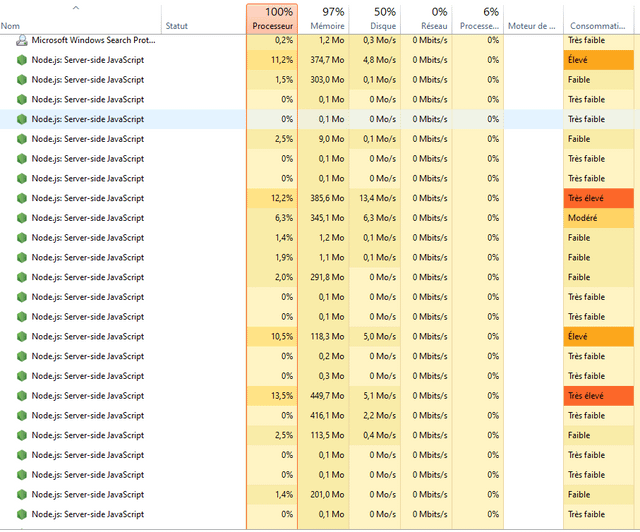The width and height of the screenshot is (640, 532).
Task: Click the 13,5% processor usage cell
Action: point(272,396)
